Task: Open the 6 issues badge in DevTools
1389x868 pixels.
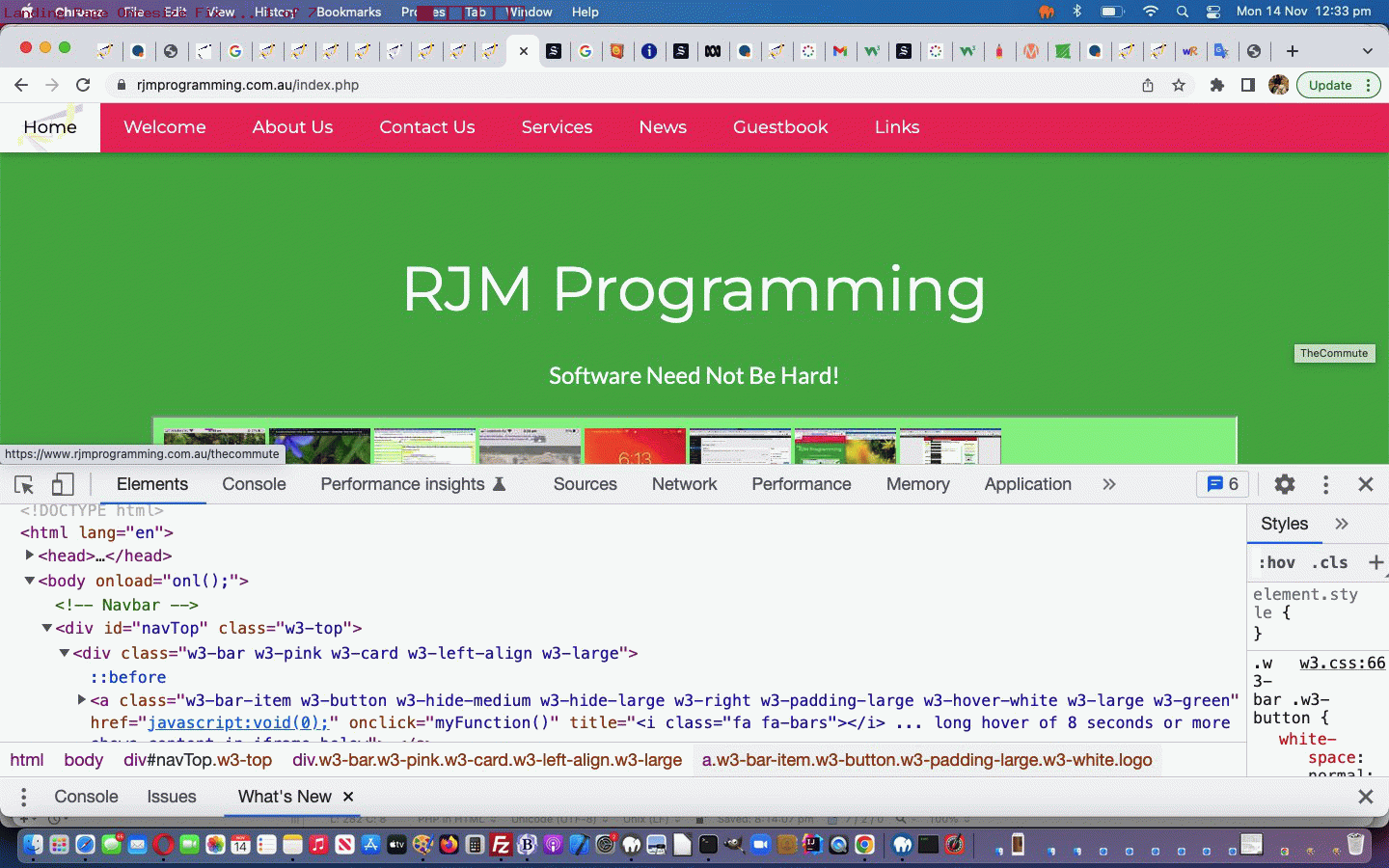Action: tap(1223, 484)
